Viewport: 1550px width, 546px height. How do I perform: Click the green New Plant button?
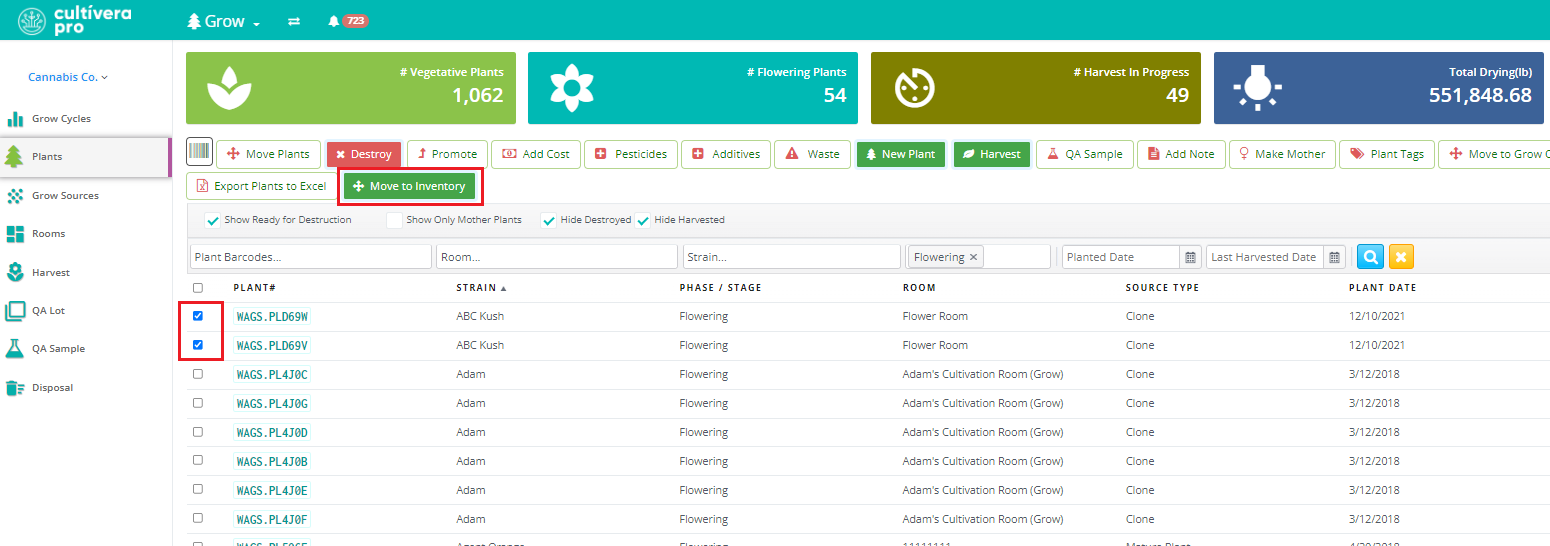tap(900, 154)
